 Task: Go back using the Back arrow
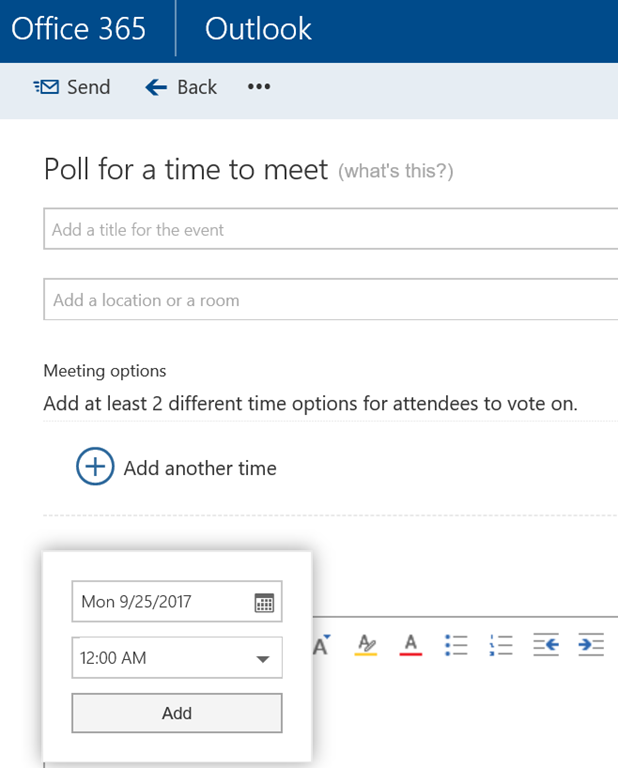(x=157, y=87)
